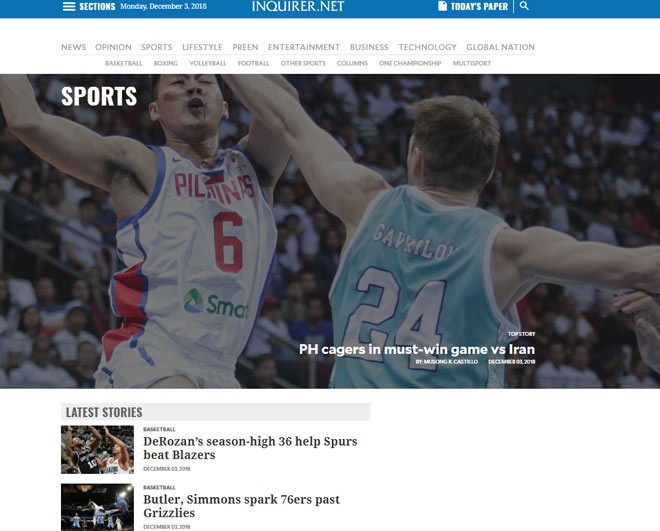Go to the INQUIRER.NET home logo
The width and height of the screenshot is (660, 531).
pyautogui.click(x=298, y=6)
